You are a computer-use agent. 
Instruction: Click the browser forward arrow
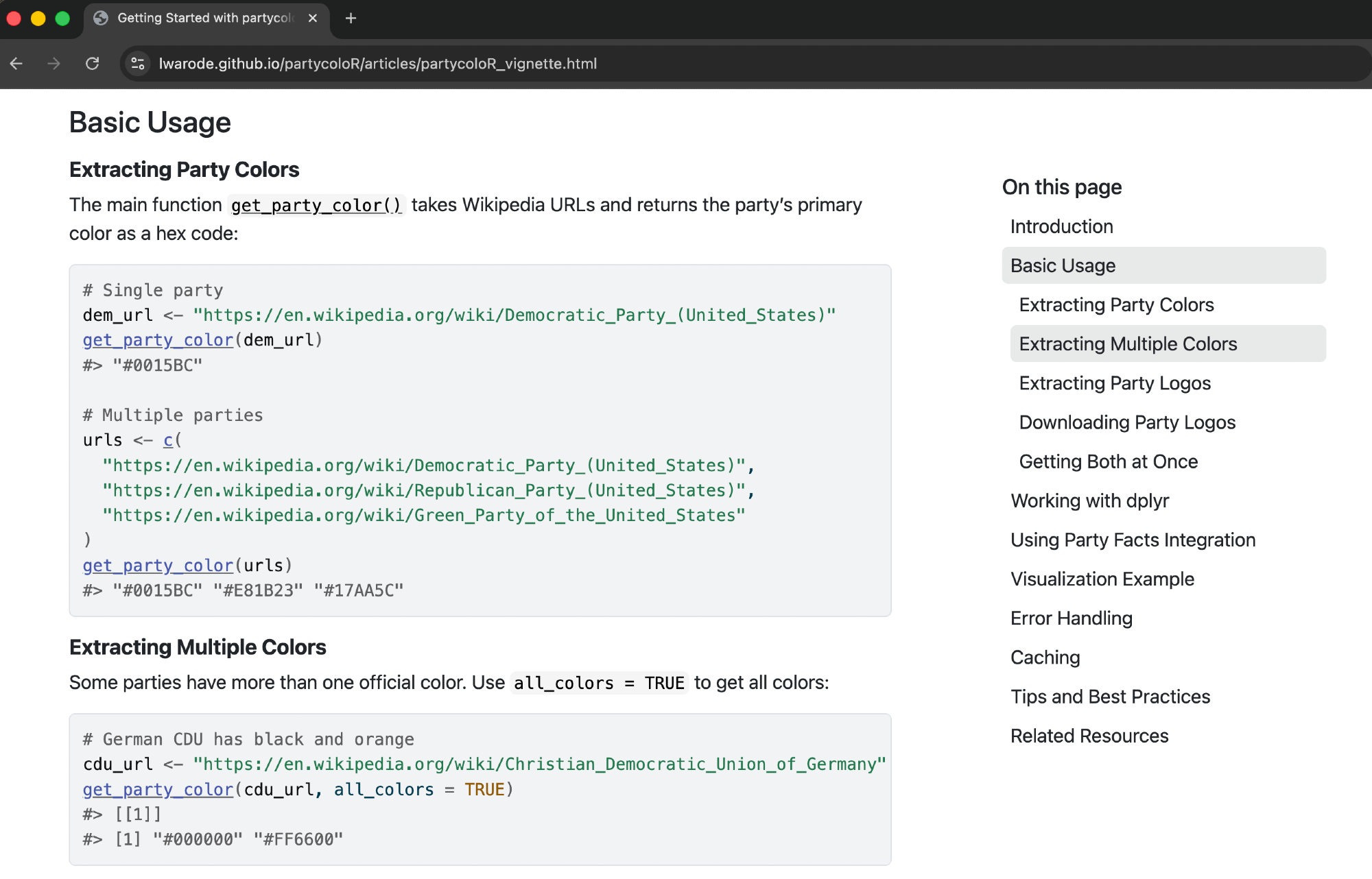(54, 64)
